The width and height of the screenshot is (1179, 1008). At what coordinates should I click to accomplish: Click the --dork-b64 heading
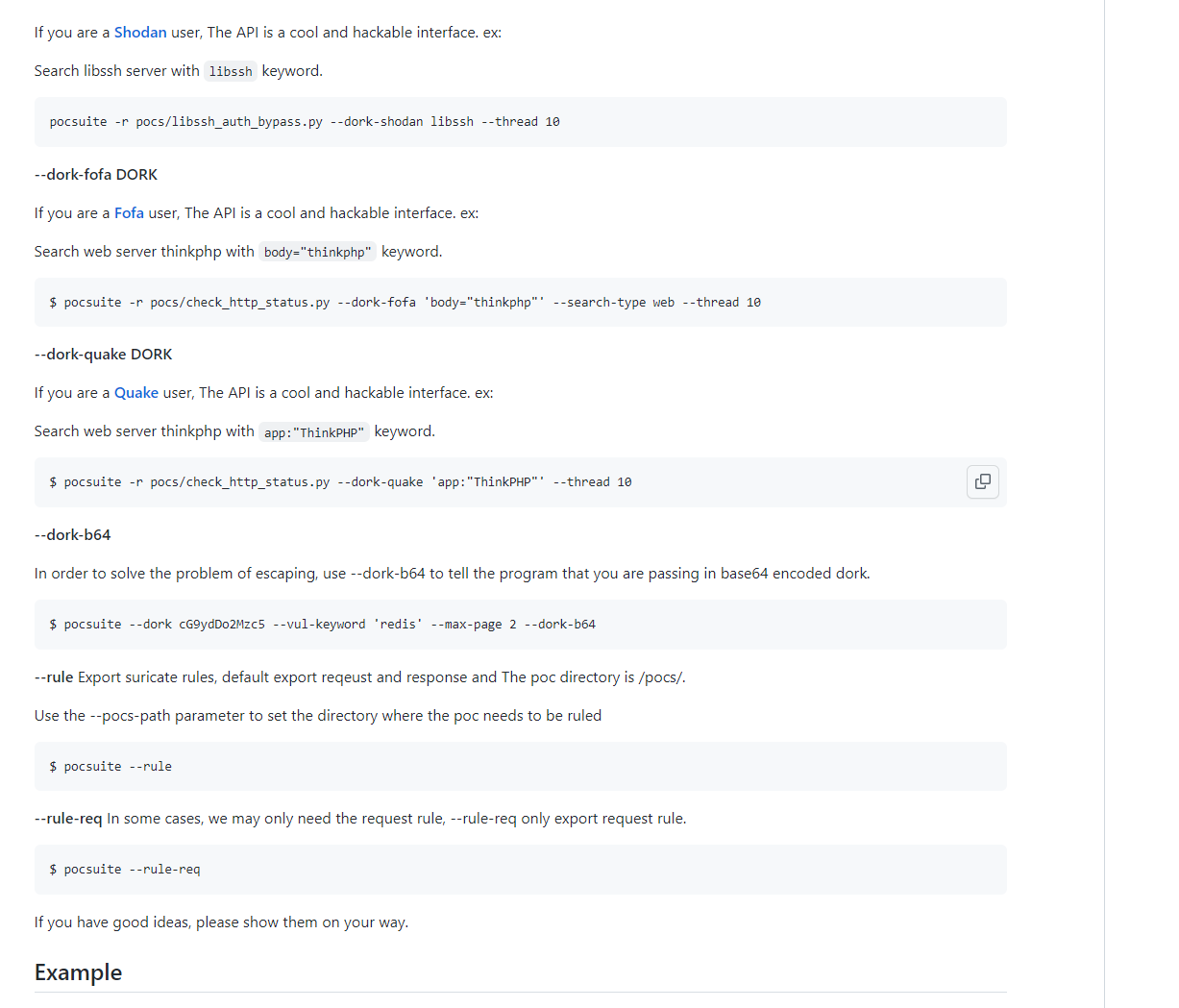pos(72,535)
